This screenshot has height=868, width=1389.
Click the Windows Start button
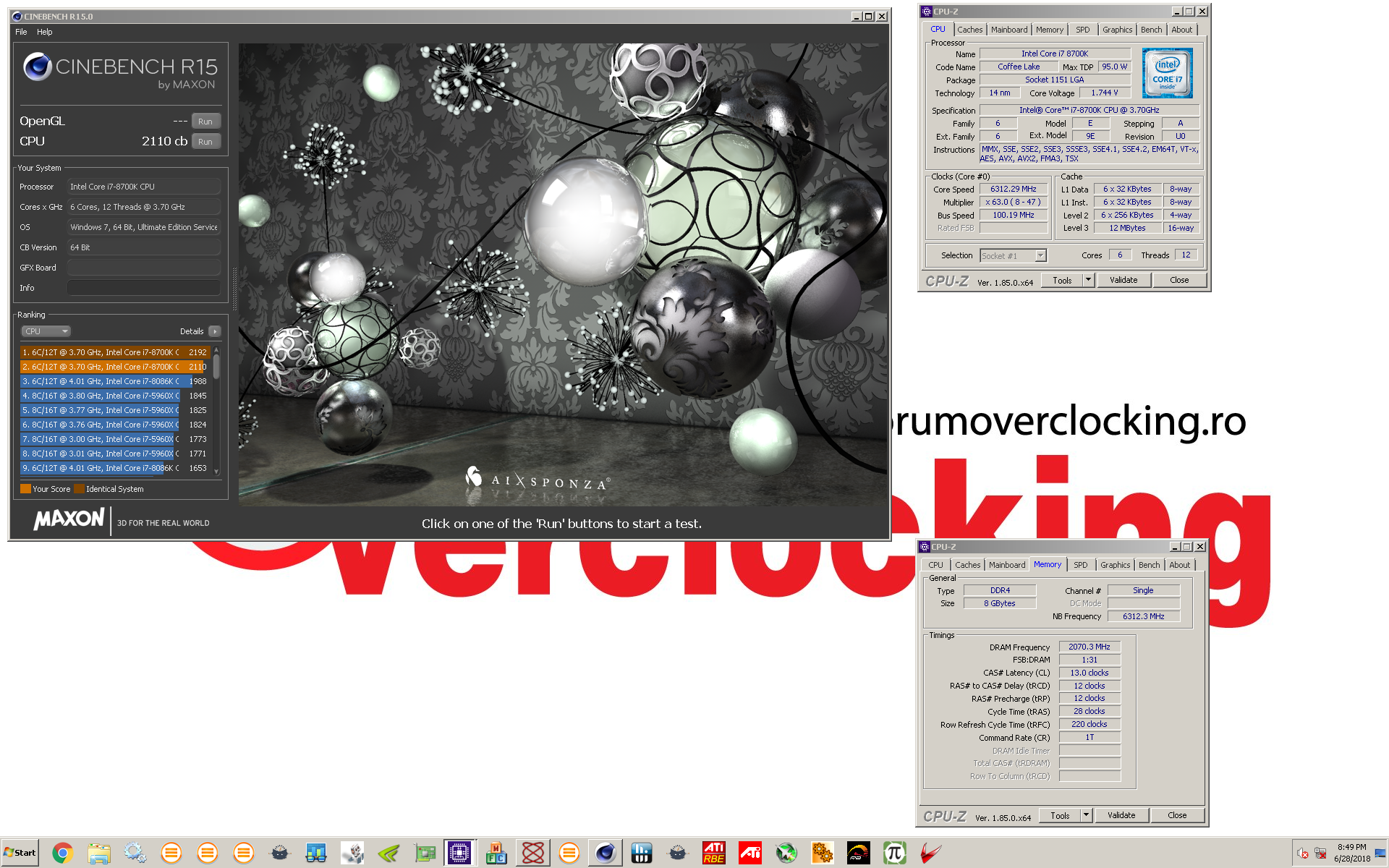point(20,853)
